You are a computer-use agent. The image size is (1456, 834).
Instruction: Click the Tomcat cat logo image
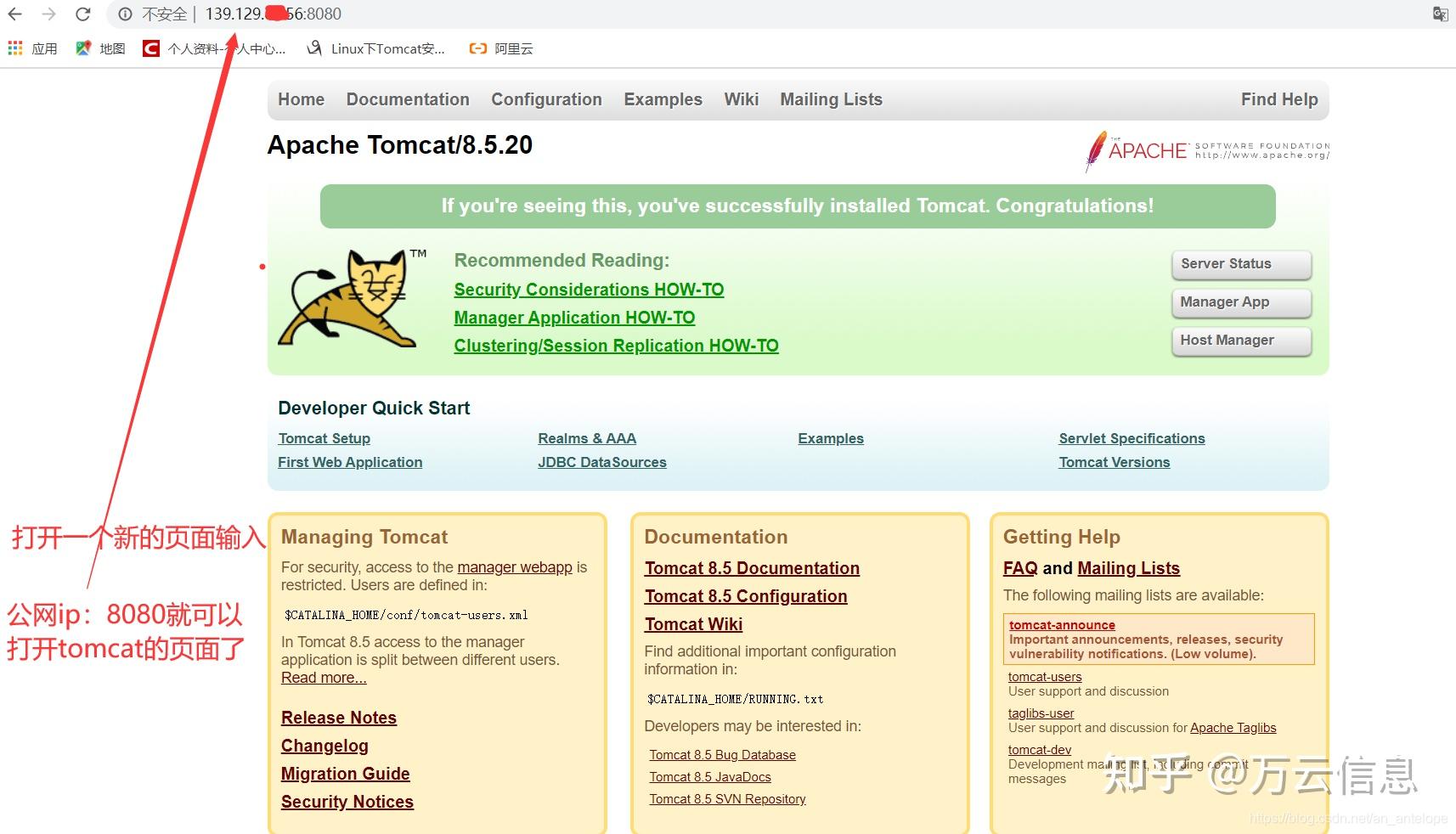pos(352,297)
